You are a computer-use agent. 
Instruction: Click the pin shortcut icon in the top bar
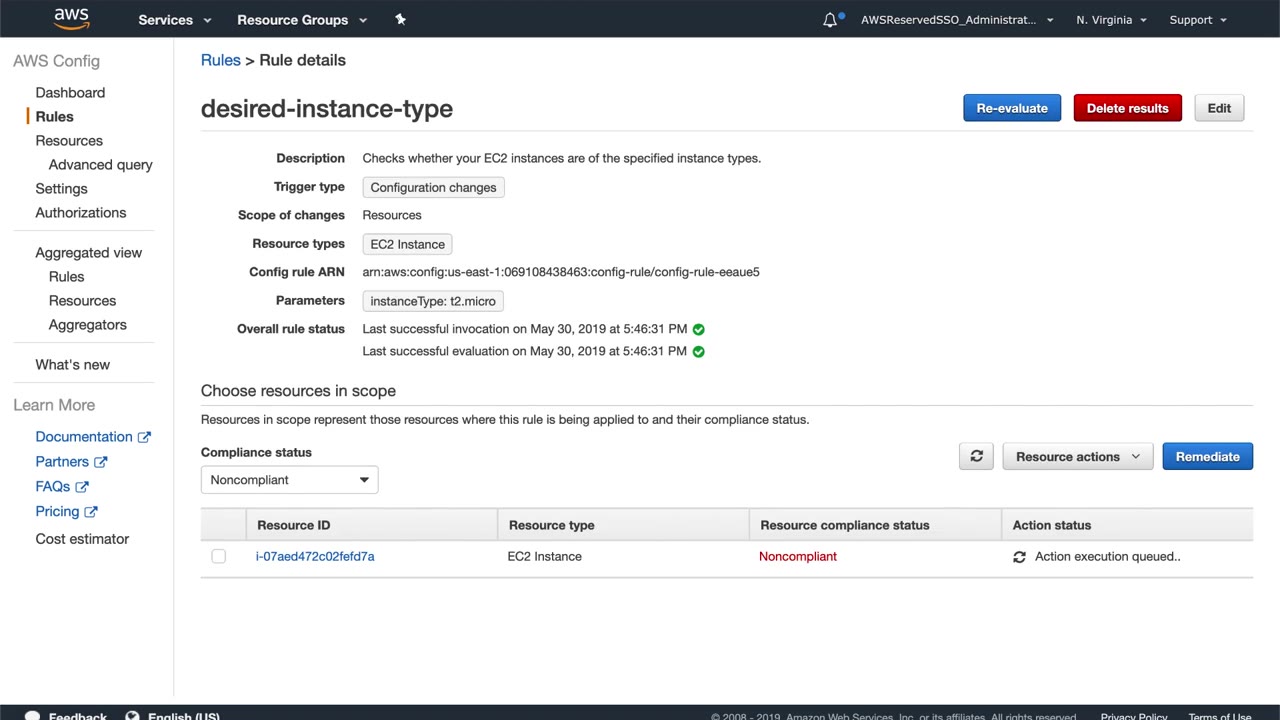[x=400, y=19]
